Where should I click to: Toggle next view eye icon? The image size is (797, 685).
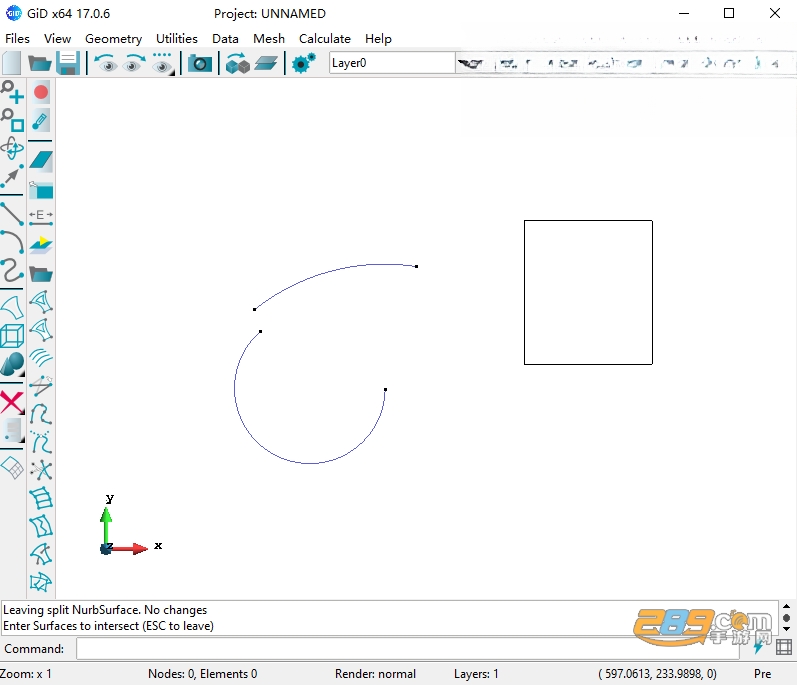(x=133, y=64)
